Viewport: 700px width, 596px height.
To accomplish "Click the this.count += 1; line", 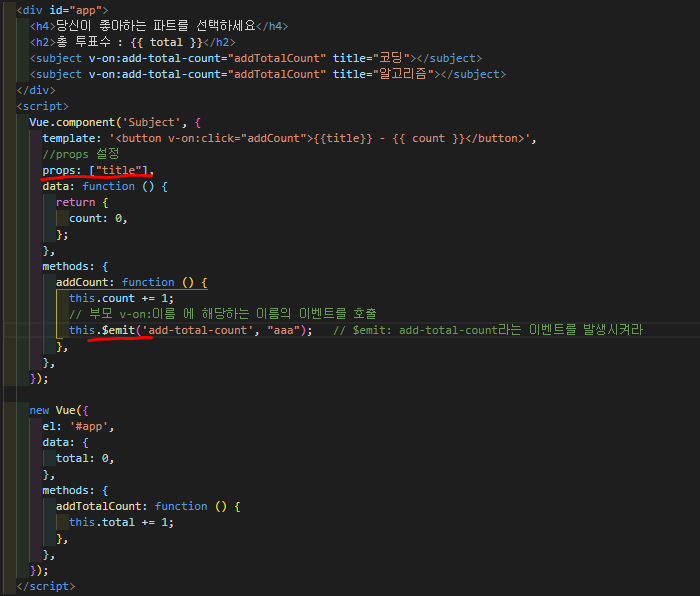I will point(121,298).
